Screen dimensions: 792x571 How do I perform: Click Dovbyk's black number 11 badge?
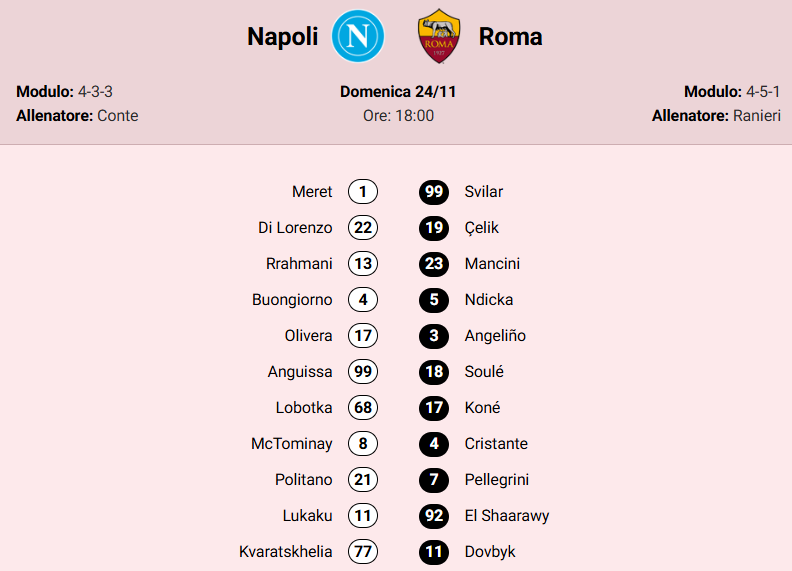tap(434, 552)
